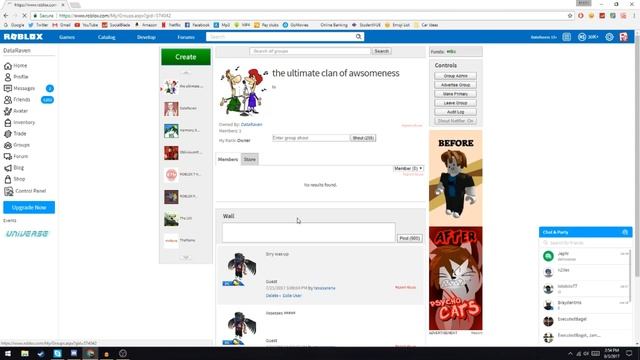Open the Forums menu item
This screenshot has width=640, height=360.
click(186, 37)
